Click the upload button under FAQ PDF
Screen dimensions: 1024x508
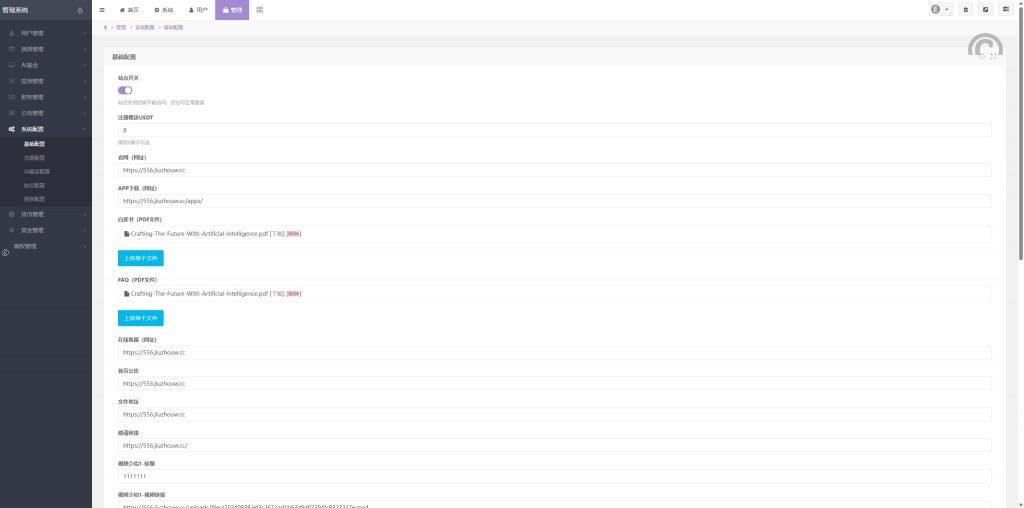(140, 319)
